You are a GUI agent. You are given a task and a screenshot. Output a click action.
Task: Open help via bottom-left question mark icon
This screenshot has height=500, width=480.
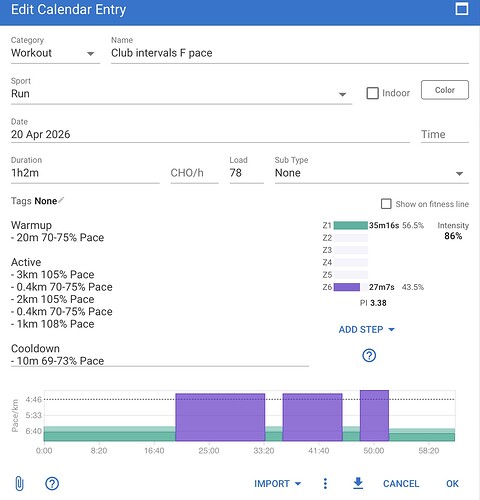(x=52, y=483)
